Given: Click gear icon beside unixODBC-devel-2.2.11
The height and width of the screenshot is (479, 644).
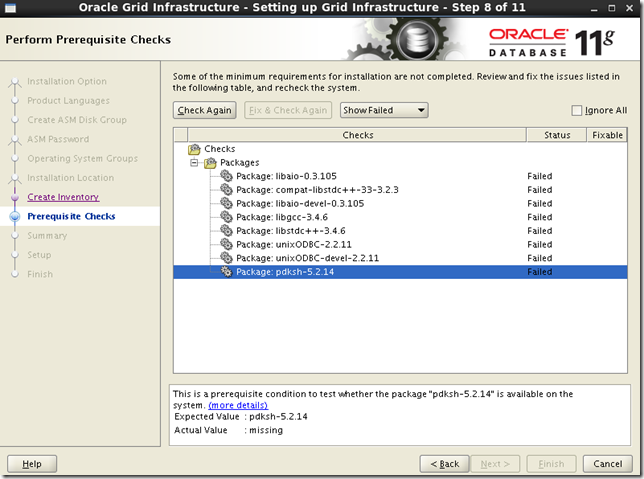Looking at the screenshot, I should [x=226, y=258].
